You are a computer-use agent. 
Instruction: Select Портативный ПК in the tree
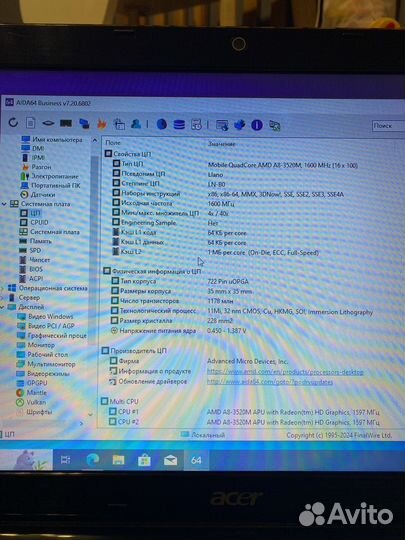(55, 185)
